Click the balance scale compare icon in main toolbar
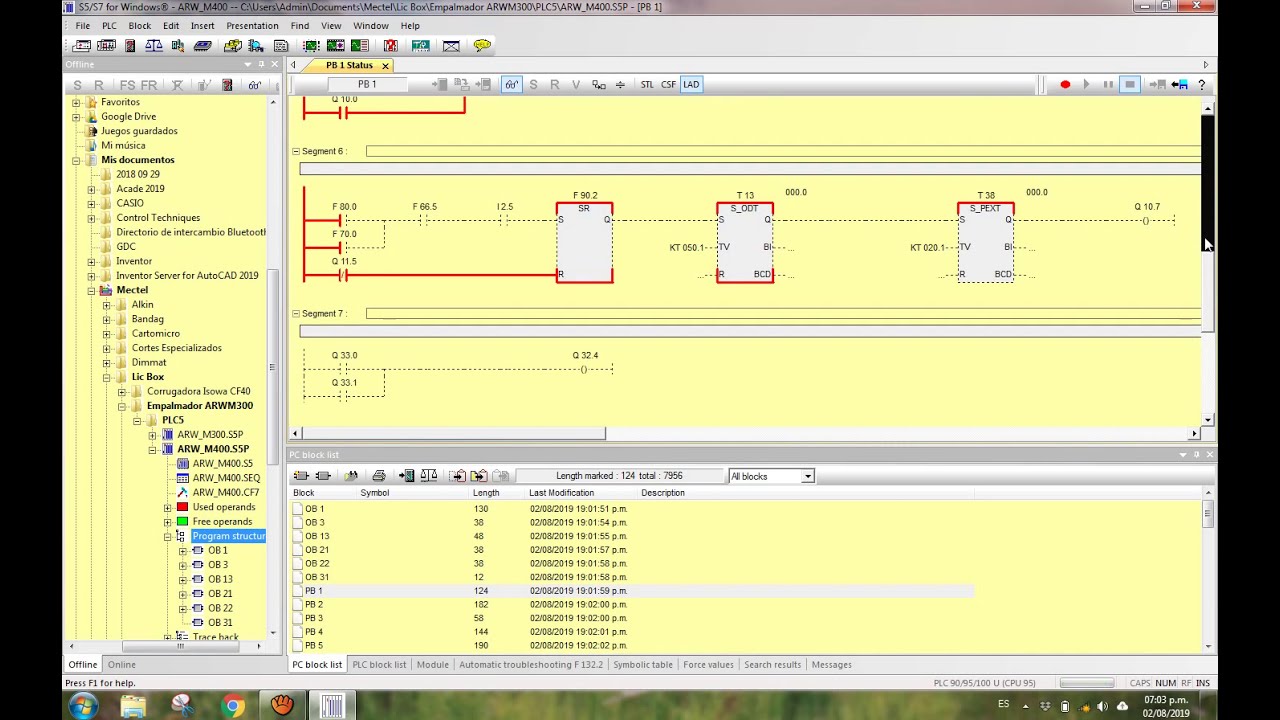 (x=153, y=45)
